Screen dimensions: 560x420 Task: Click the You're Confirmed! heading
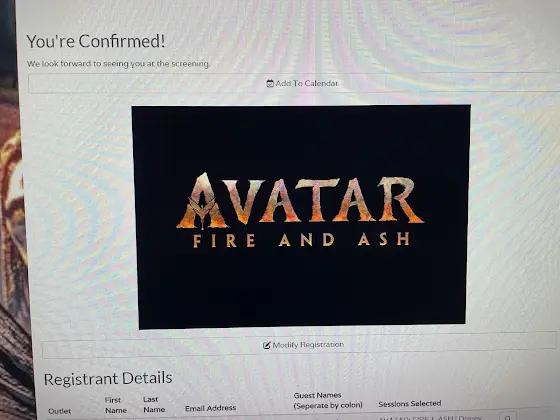[x=96, y=41]
